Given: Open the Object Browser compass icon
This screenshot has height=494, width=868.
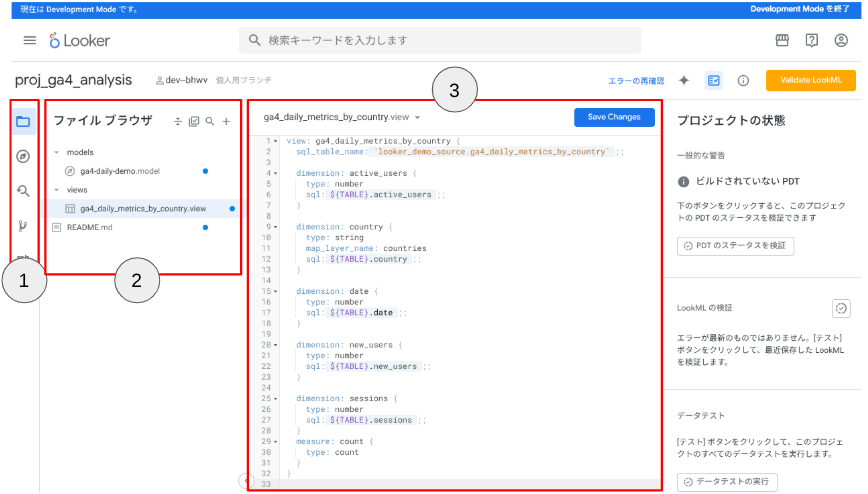Looking at the screenshot, I should click(23, 157).
